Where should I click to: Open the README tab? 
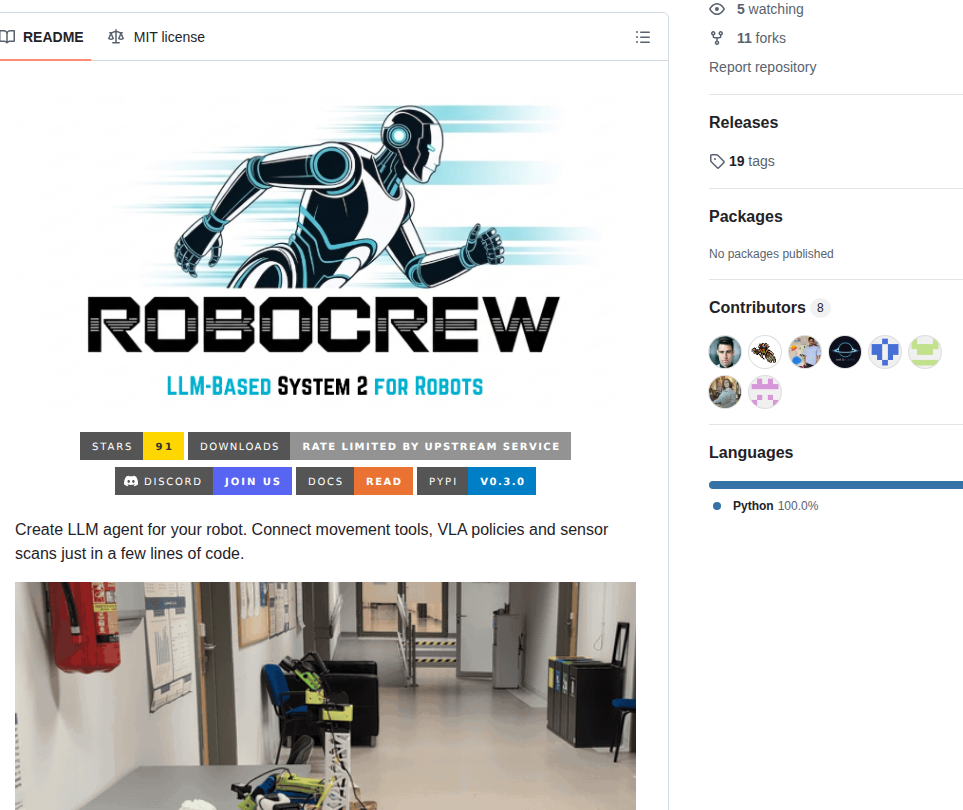(42, 37)
